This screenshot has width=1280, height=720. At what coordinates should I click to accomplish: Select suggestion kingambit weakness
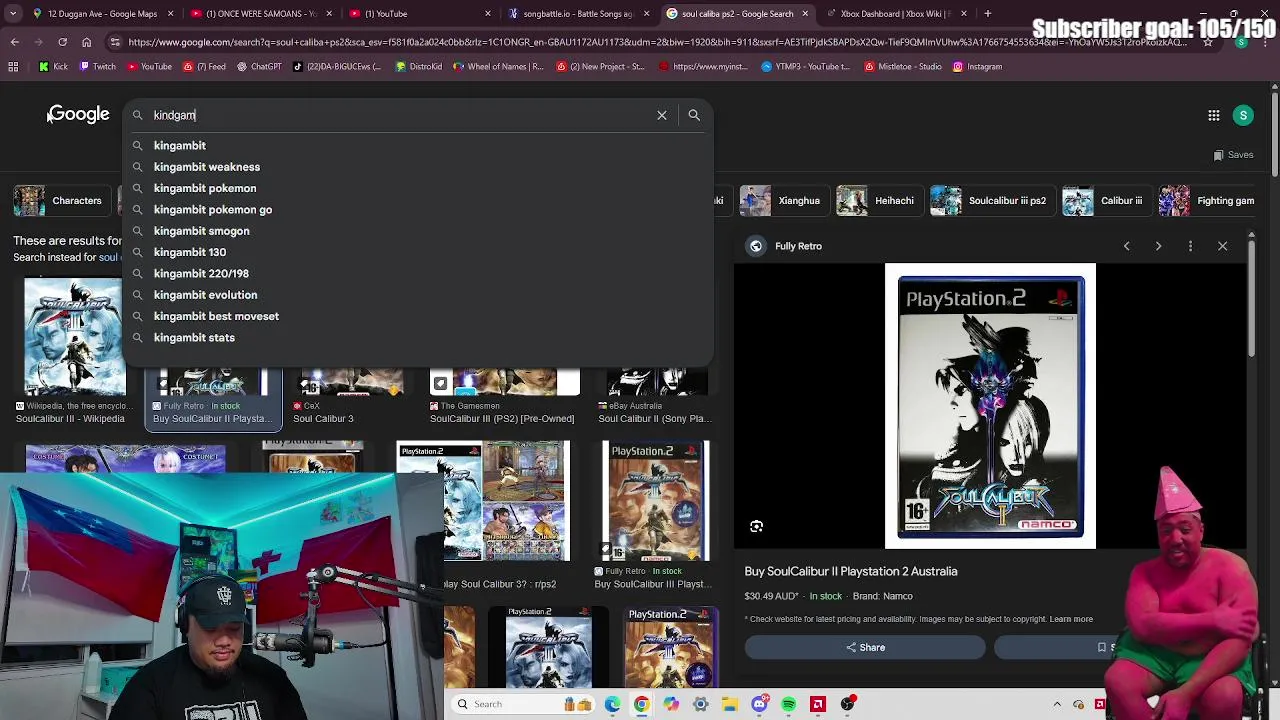[x=207, y=167]
